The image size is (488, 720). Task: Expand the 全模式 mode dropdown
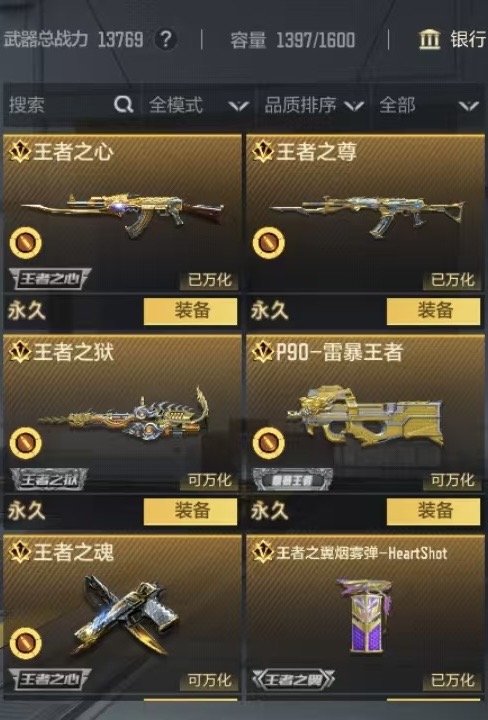(198, 105)
